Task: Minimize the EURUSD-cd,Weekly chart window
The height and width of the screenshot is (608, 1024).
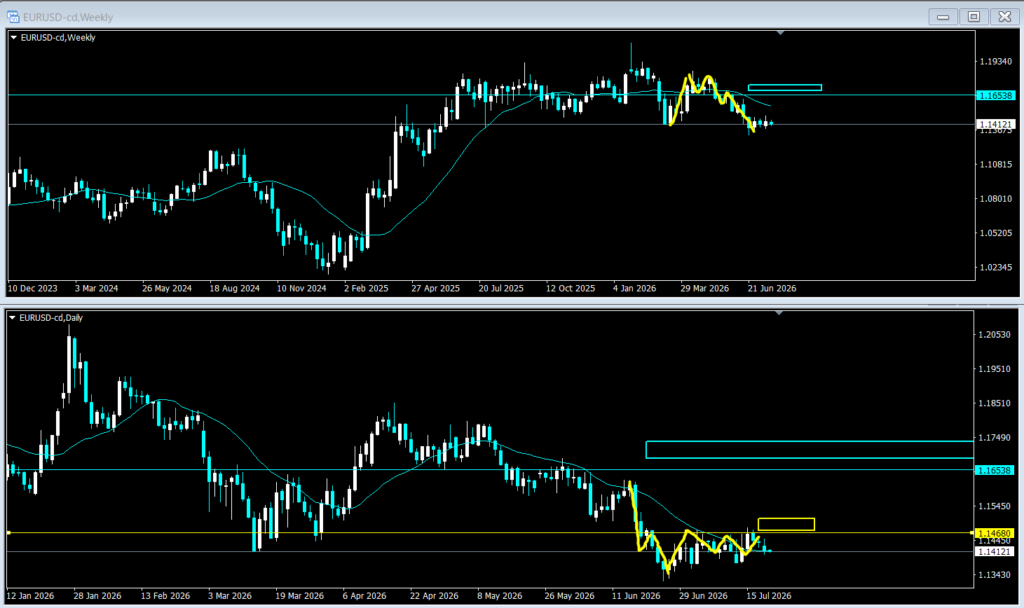Action: click(x=943, y=17)
